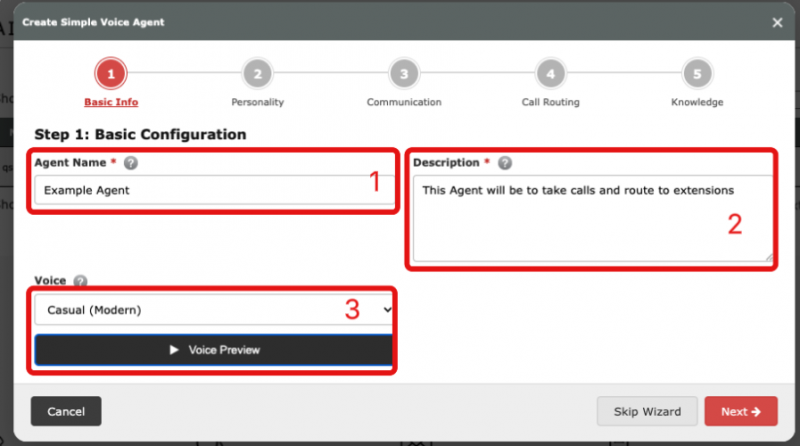Jump to step 2 Personality

click(x=257, y=73)
